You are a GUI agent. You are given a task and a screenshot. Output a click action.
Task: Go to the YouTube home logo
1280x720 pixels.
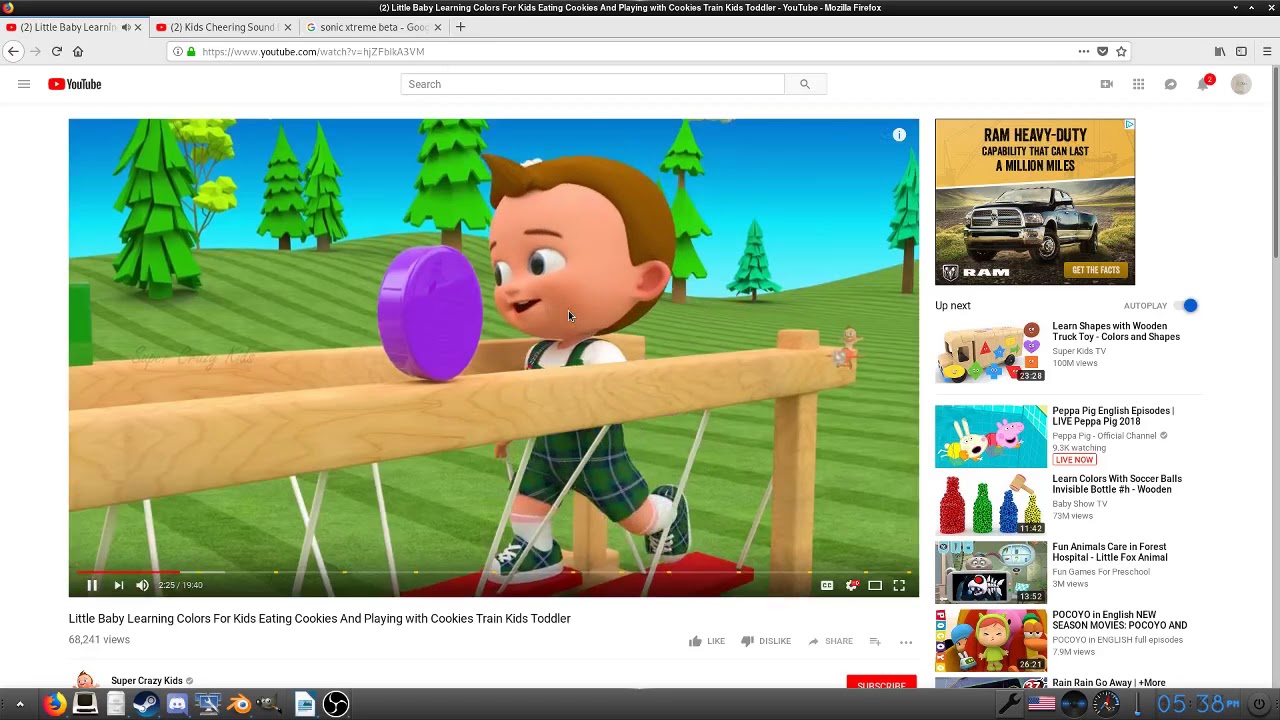(x=75, y=84)
